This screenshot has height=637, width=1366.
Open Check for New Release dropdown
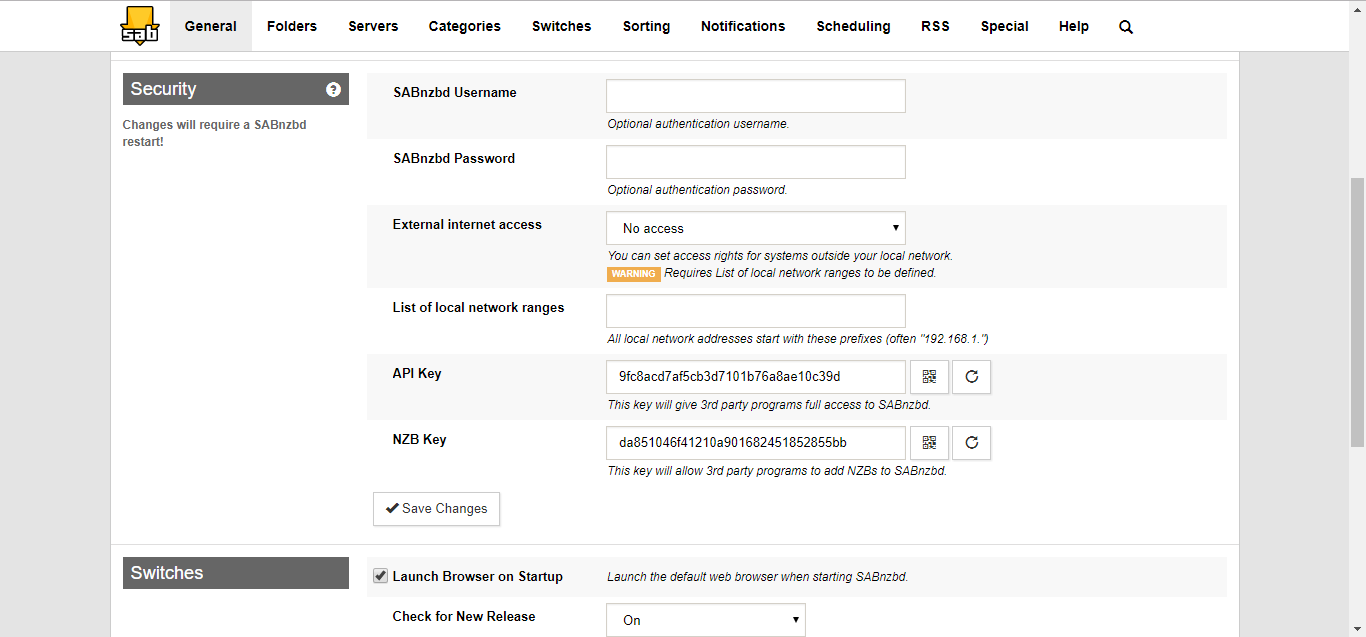click(x=706, y=620)
